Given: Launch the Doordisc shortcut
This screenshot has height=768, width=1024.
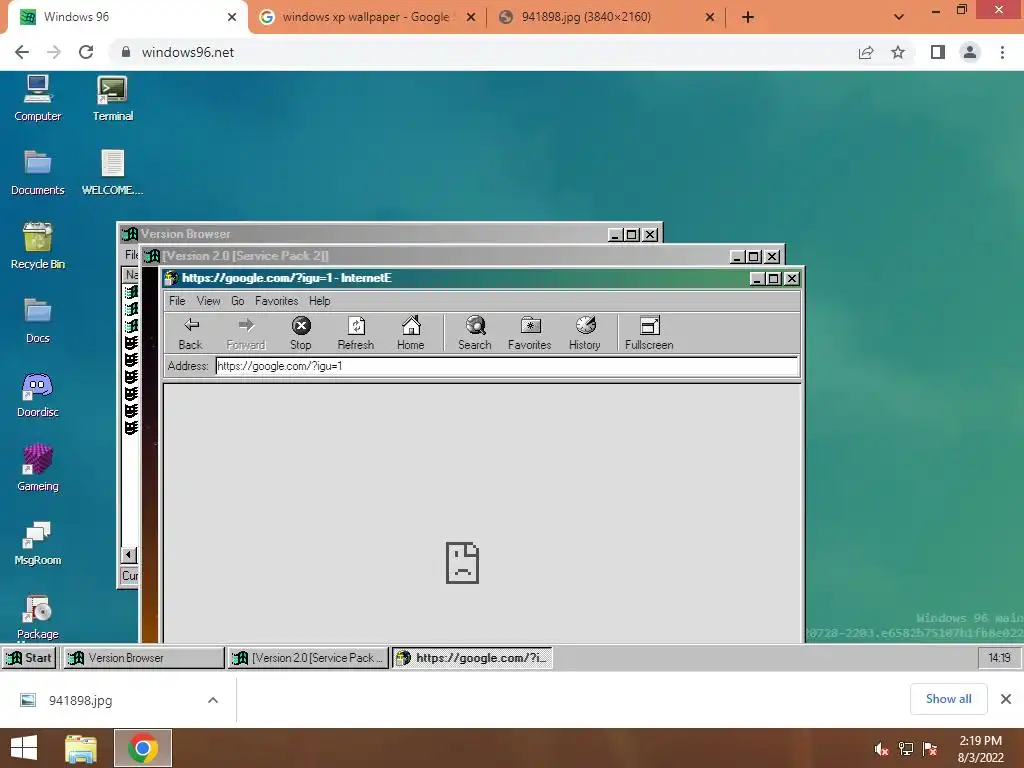Looking at the screenshot, I should point(37,394).
